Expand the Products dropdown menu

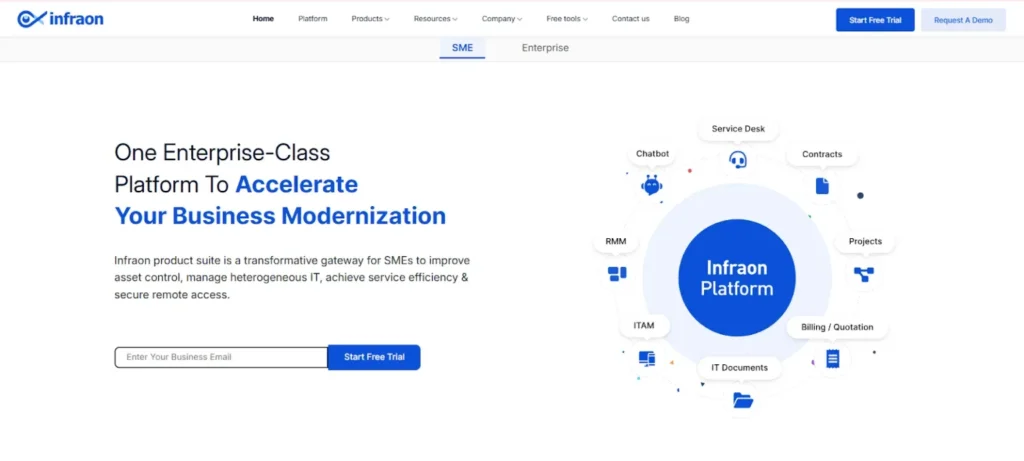(370, 19)
